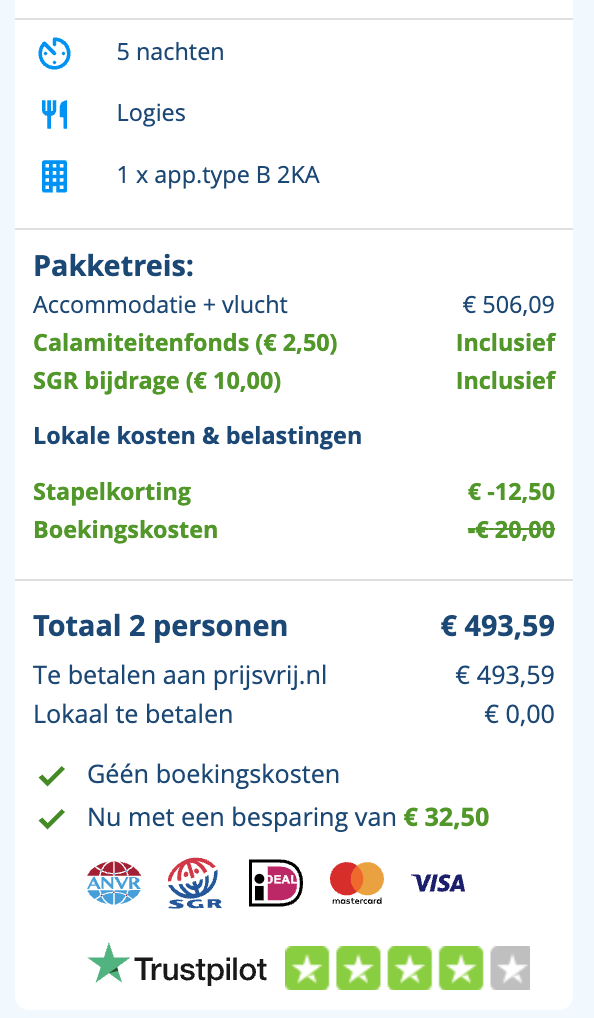Click the grey fifth Trustpilot rating star
The width and height of the screenshot is (594, 1018).
[510, 968]
